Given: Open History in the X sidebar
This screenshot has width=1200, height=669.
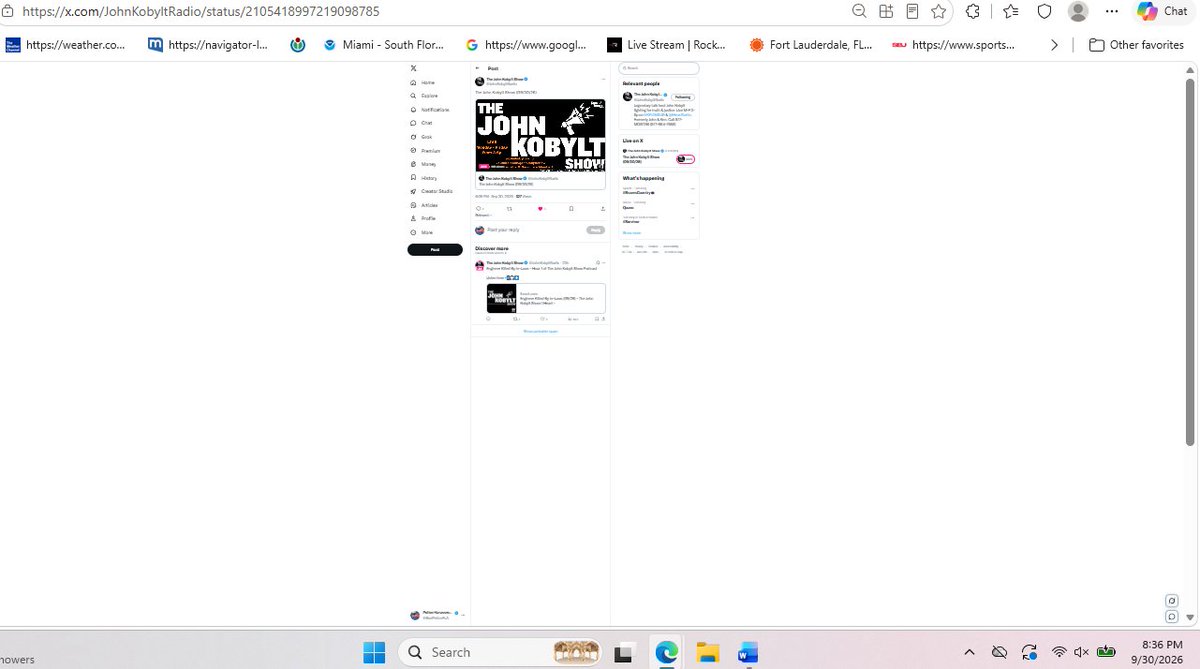Looking at the screenshot, I should tap(423, 178).
